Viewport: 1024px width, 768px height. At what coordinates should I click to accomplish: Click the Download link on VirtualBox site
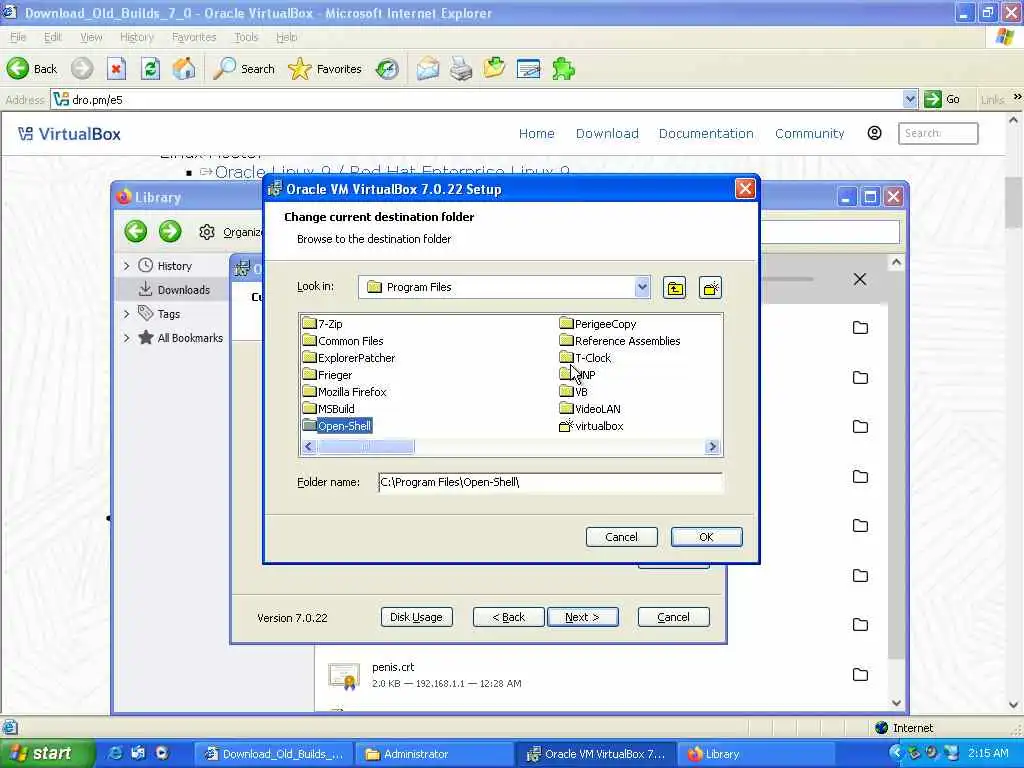click(607, 133)
